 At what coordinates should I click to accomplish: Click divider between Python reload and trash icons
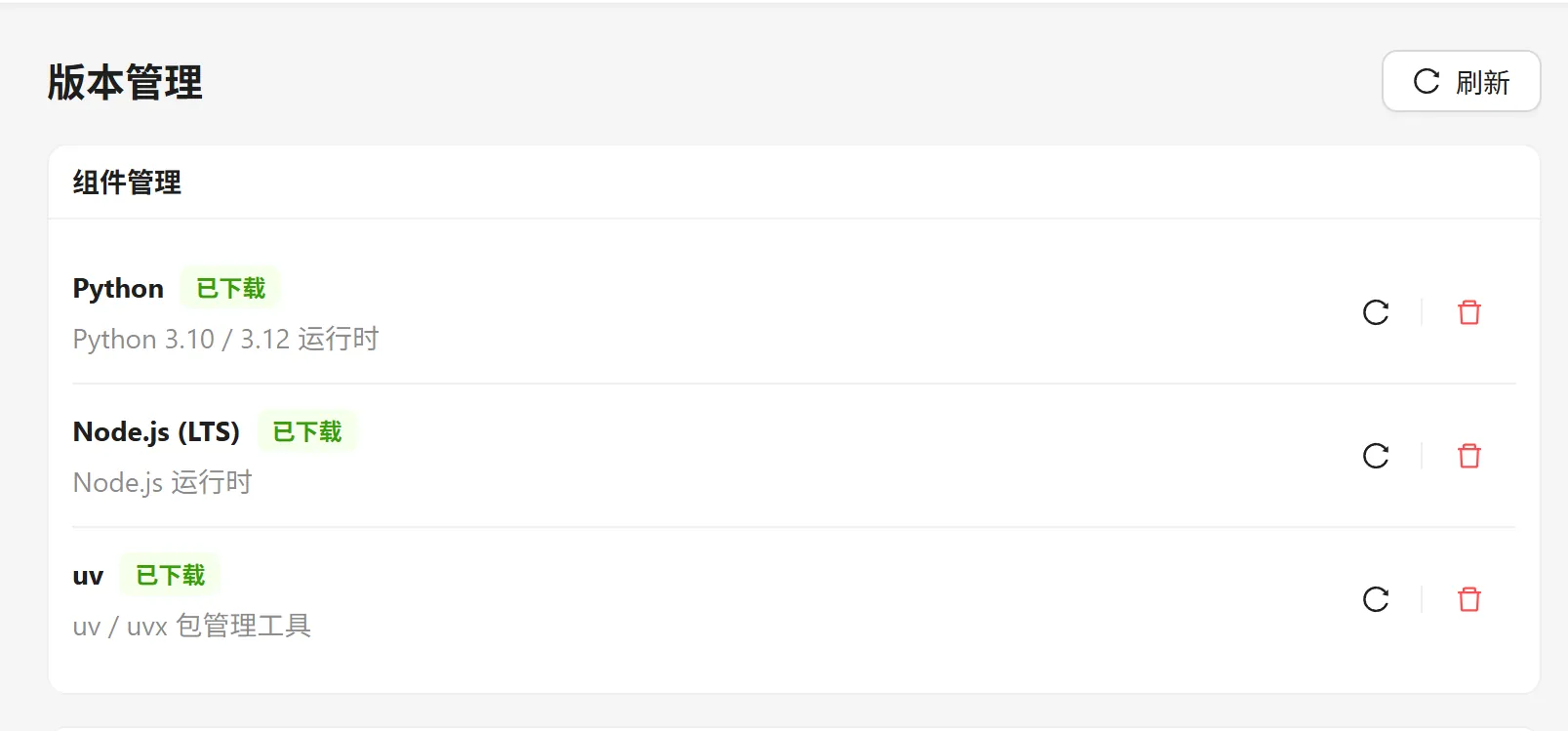[x=1422, y=312]
